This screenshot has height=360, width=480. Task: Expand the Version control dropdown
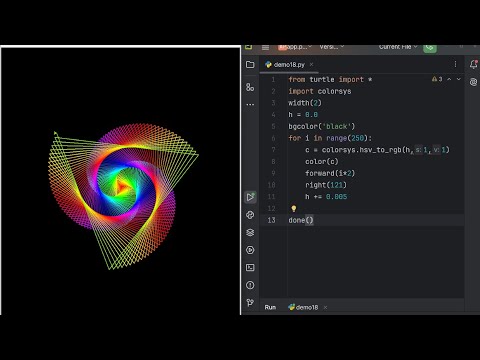pos(331,47)
